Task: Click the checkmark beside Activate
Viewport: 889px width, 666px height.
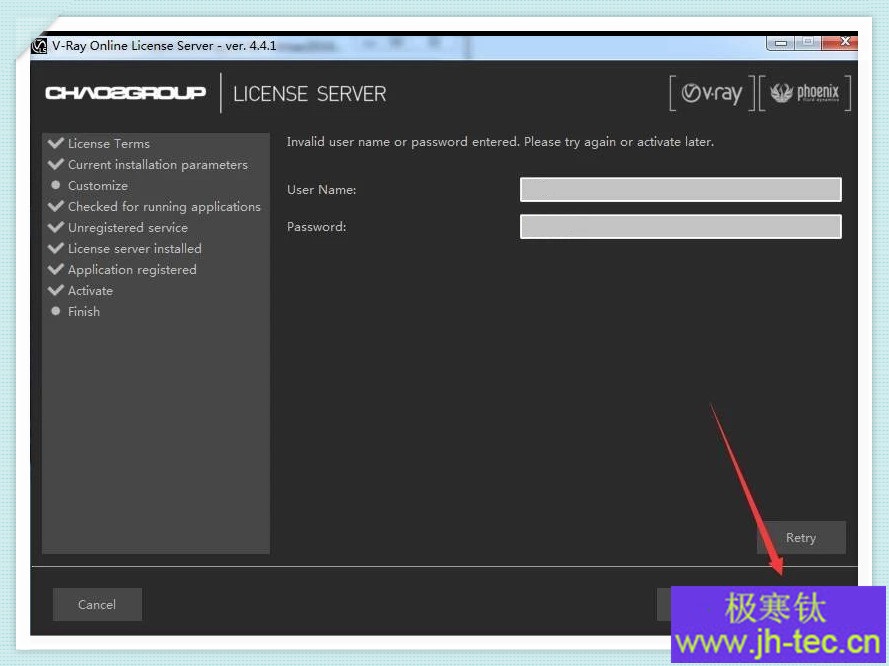Action: [56, 290]
